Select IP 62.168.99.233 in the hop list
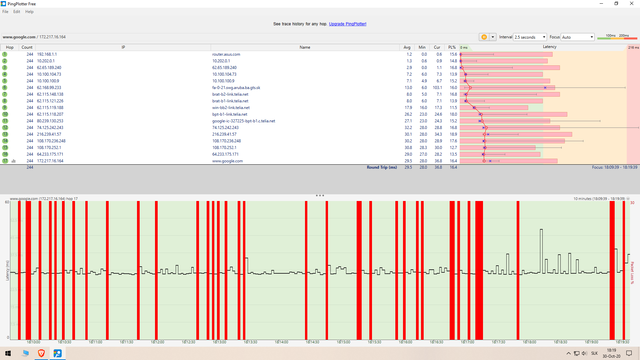This screenshot has width=640, height=360. (49, 88)
